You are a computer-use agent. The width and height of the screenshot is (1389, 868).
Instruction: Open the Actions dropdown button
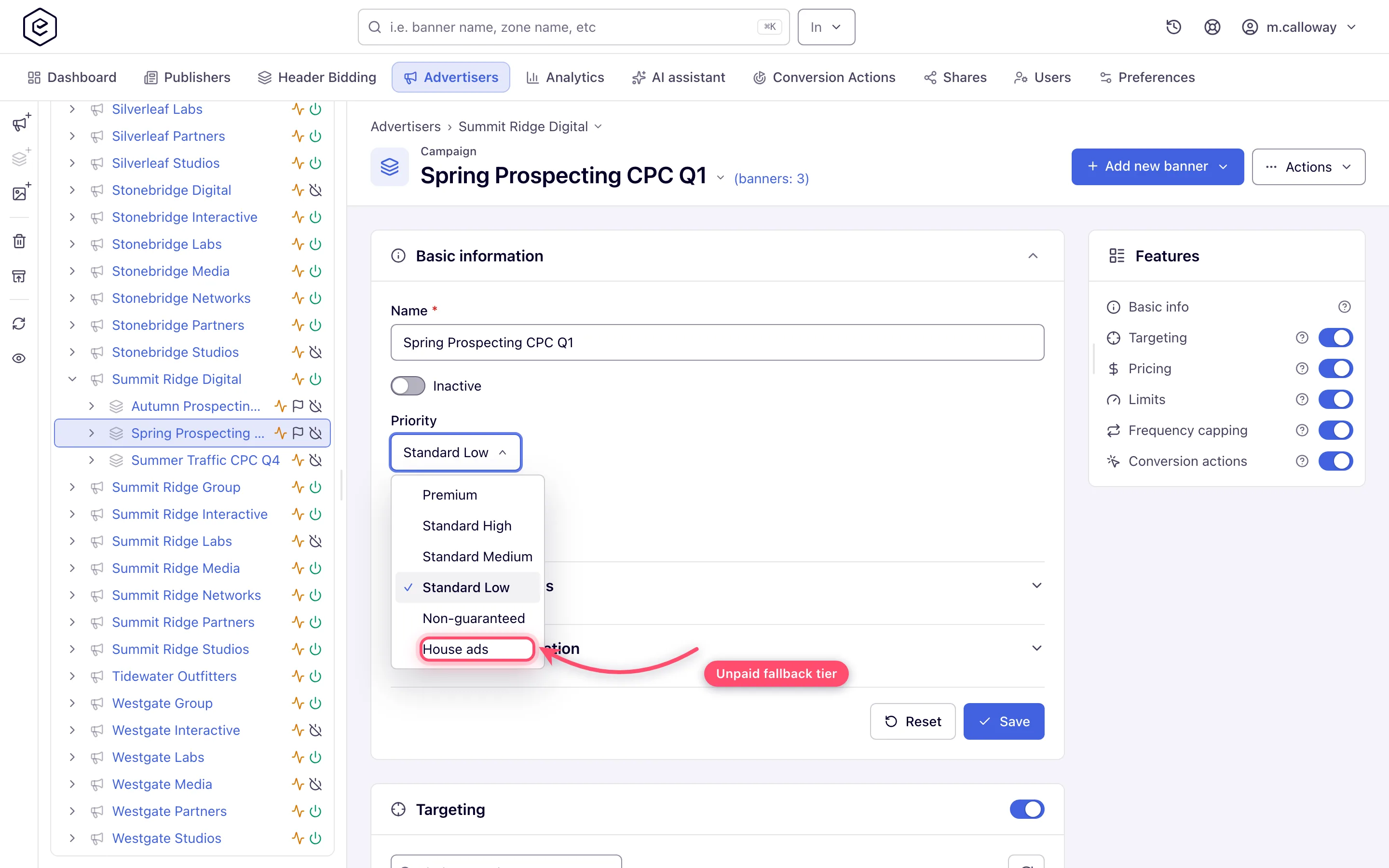[x=1308, y=167]
